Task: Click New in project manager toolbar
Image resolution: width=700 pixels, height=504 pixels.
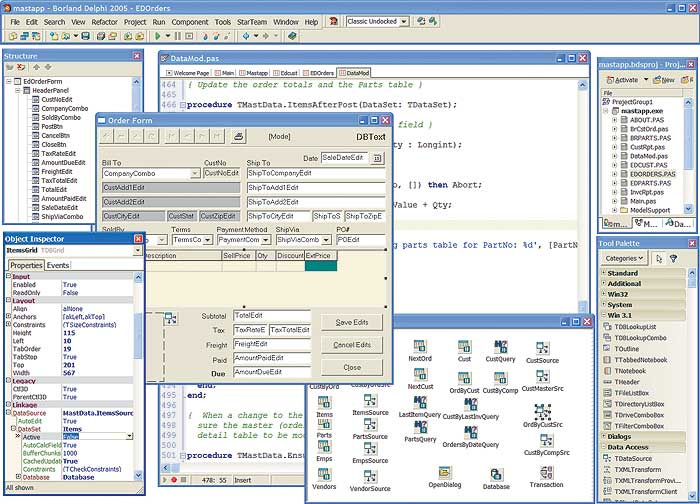Action: point(664,80)
